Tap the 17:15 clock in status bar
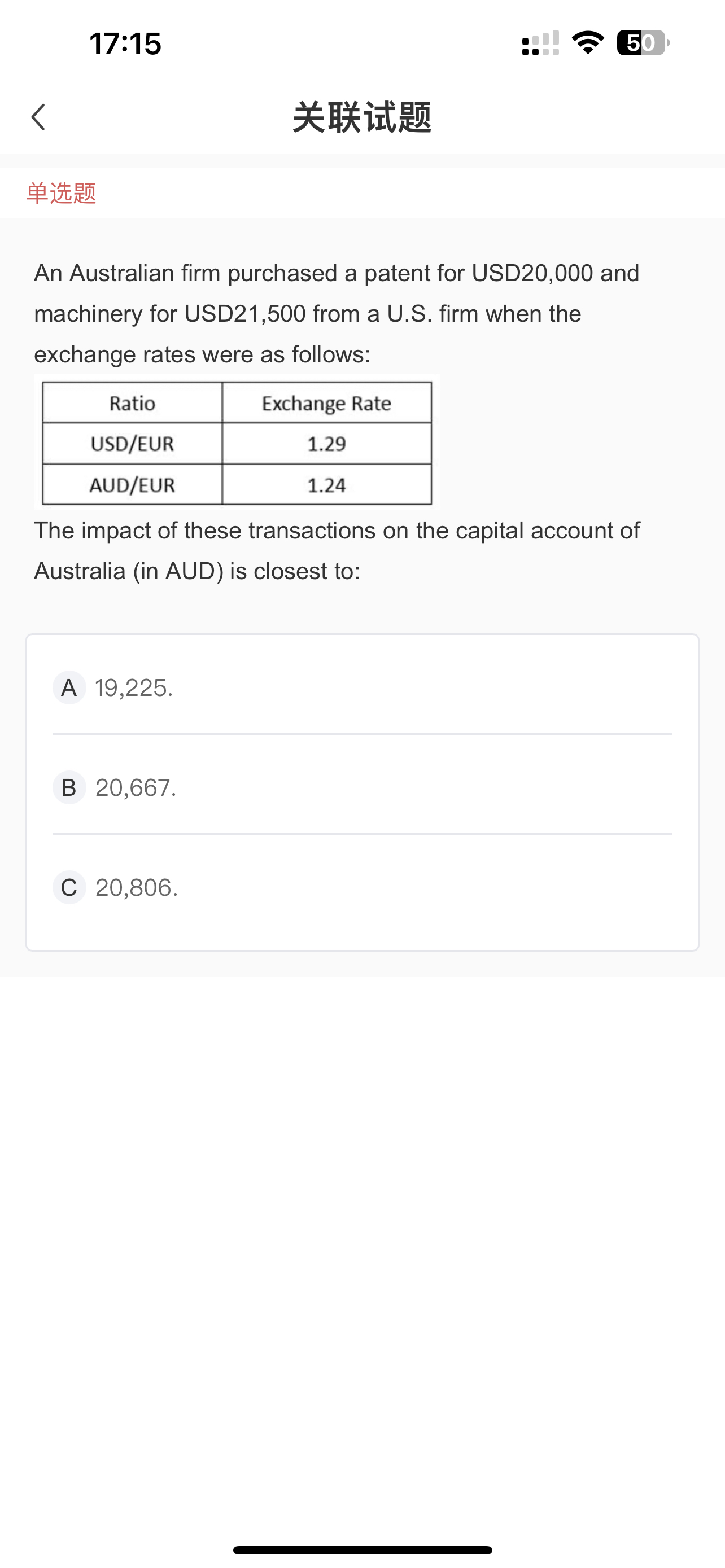This screenshot has height=1568, width=725. 125,44
